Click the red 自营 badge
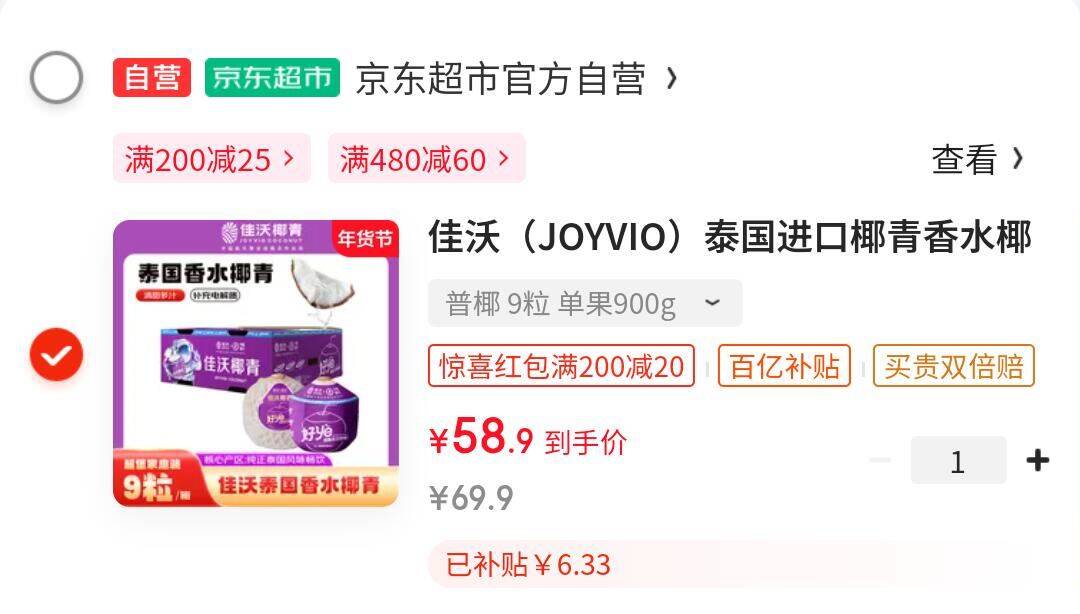 152,77
